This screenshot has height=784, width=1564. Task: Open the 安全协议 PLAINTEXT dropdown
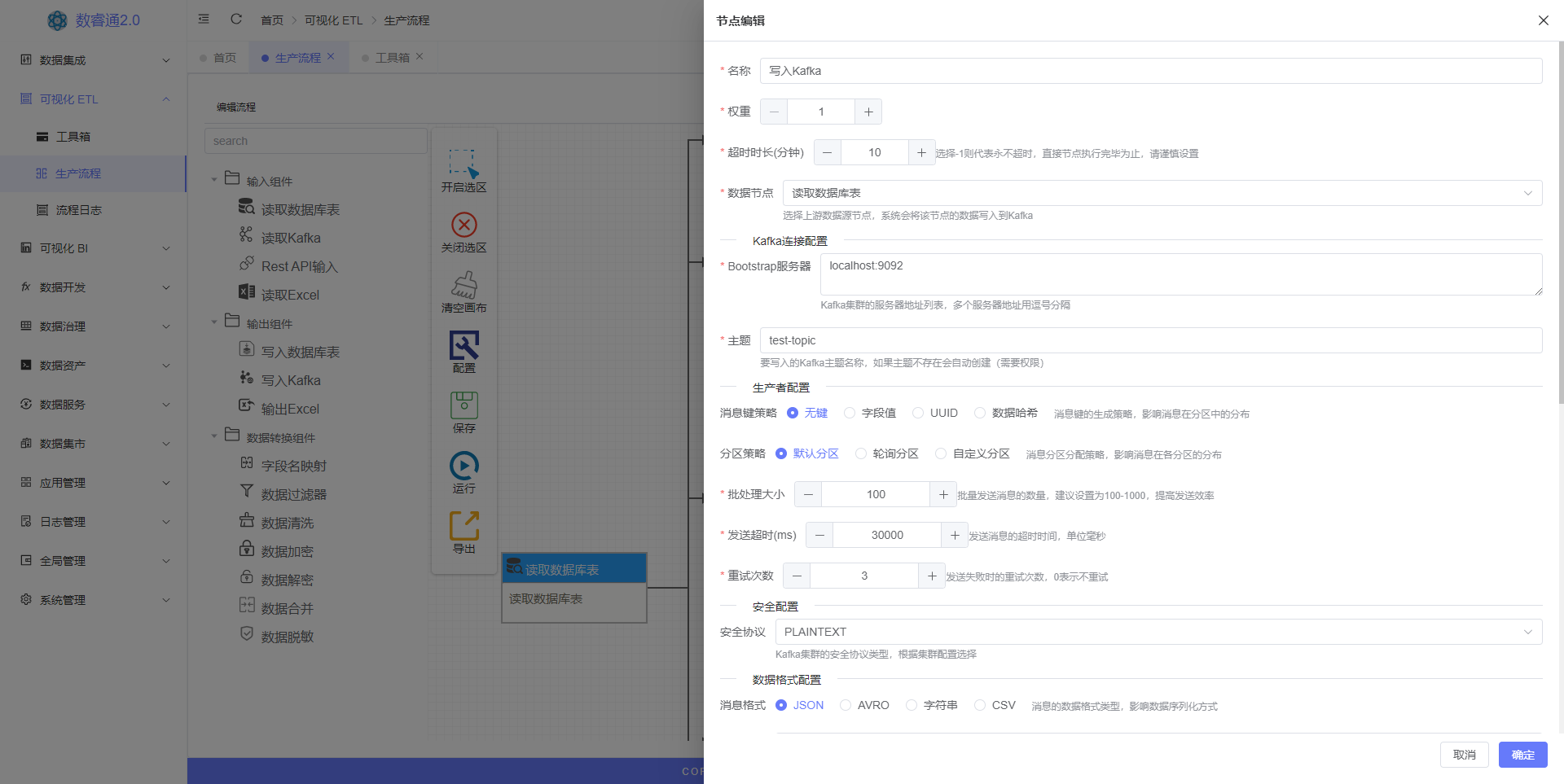coord(1158,632)
